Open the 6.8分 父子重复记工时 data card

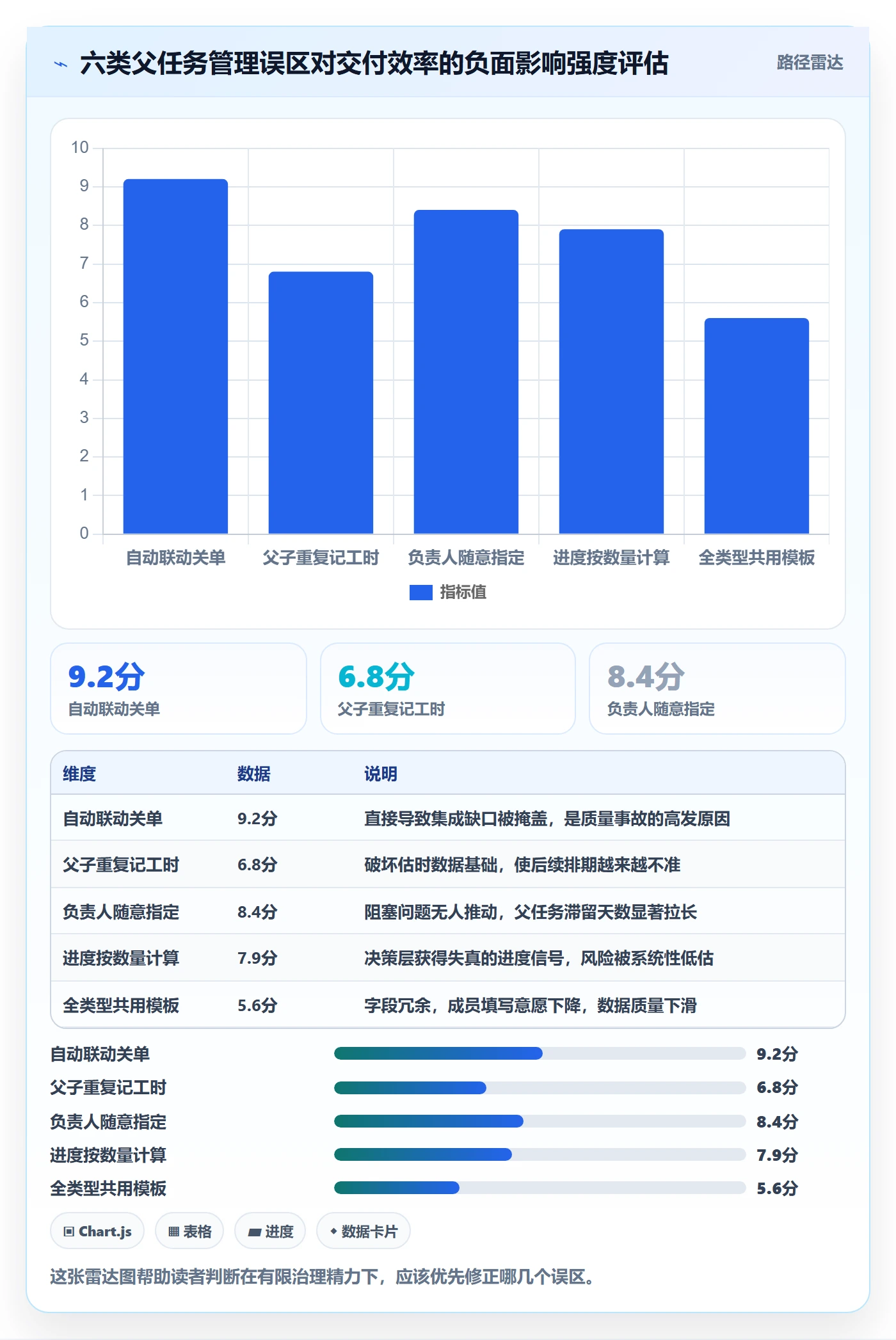[x=448, y=689]
